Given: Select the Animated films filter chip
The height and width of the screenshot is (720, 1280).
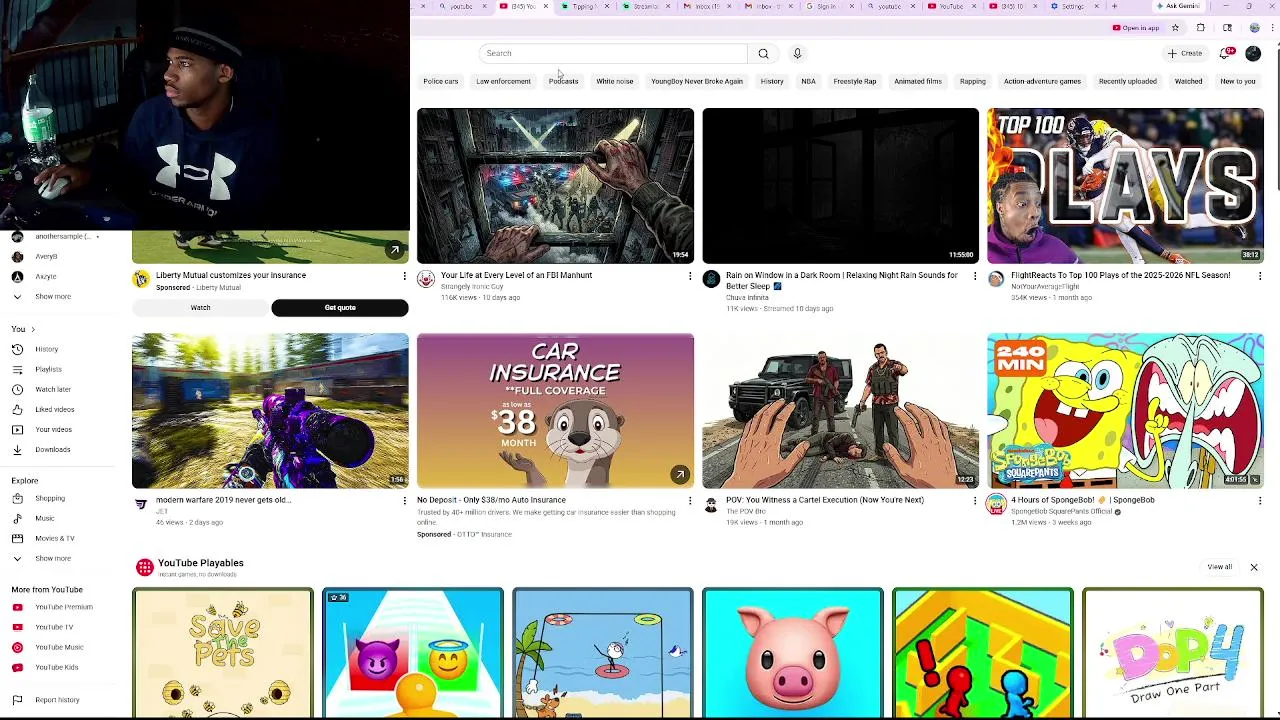Looking at the screenshot, I should tap(918, 81).
